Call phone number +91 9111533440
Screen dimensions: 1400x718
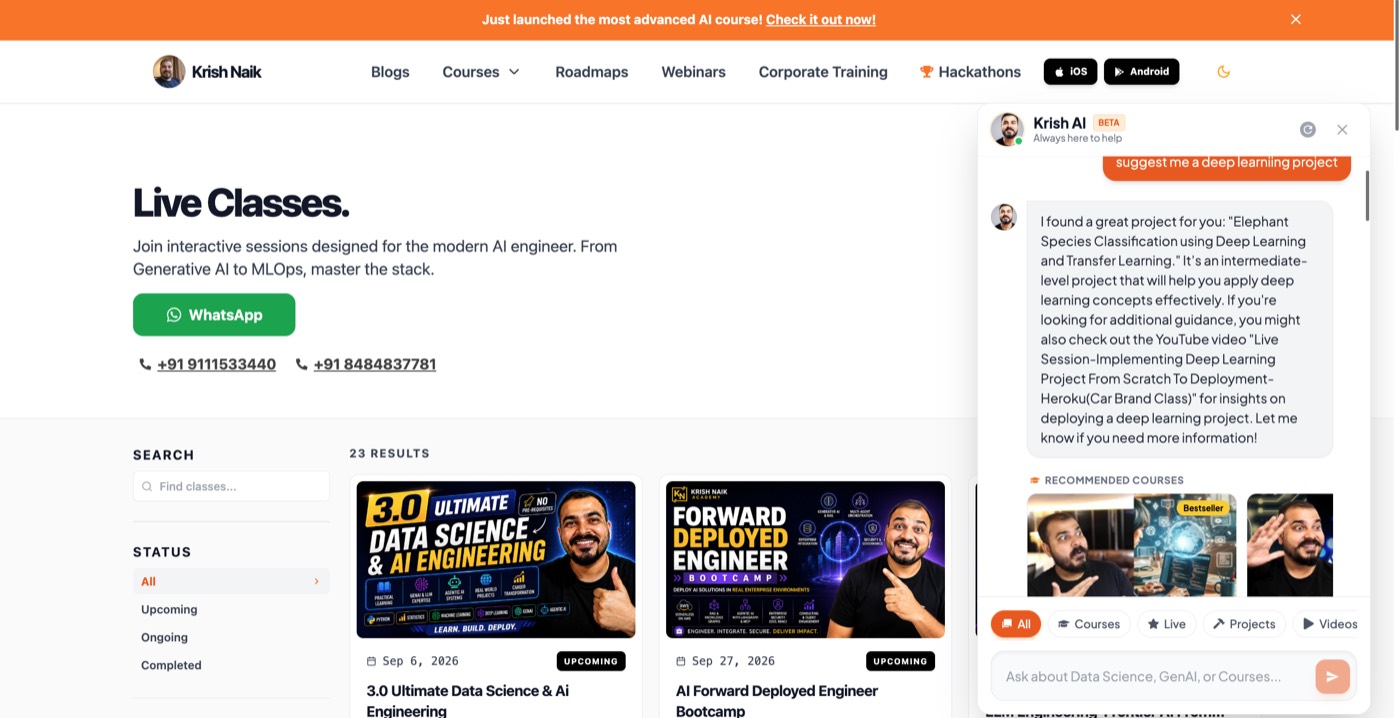[216, 364]
